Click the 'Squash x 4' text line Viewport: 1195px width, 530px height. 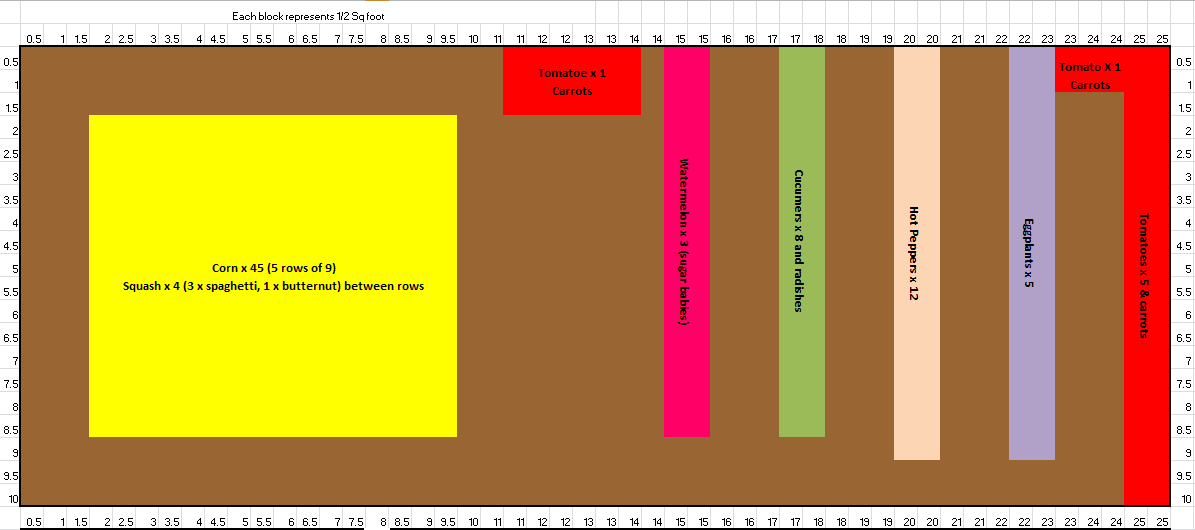pos(272,286)
